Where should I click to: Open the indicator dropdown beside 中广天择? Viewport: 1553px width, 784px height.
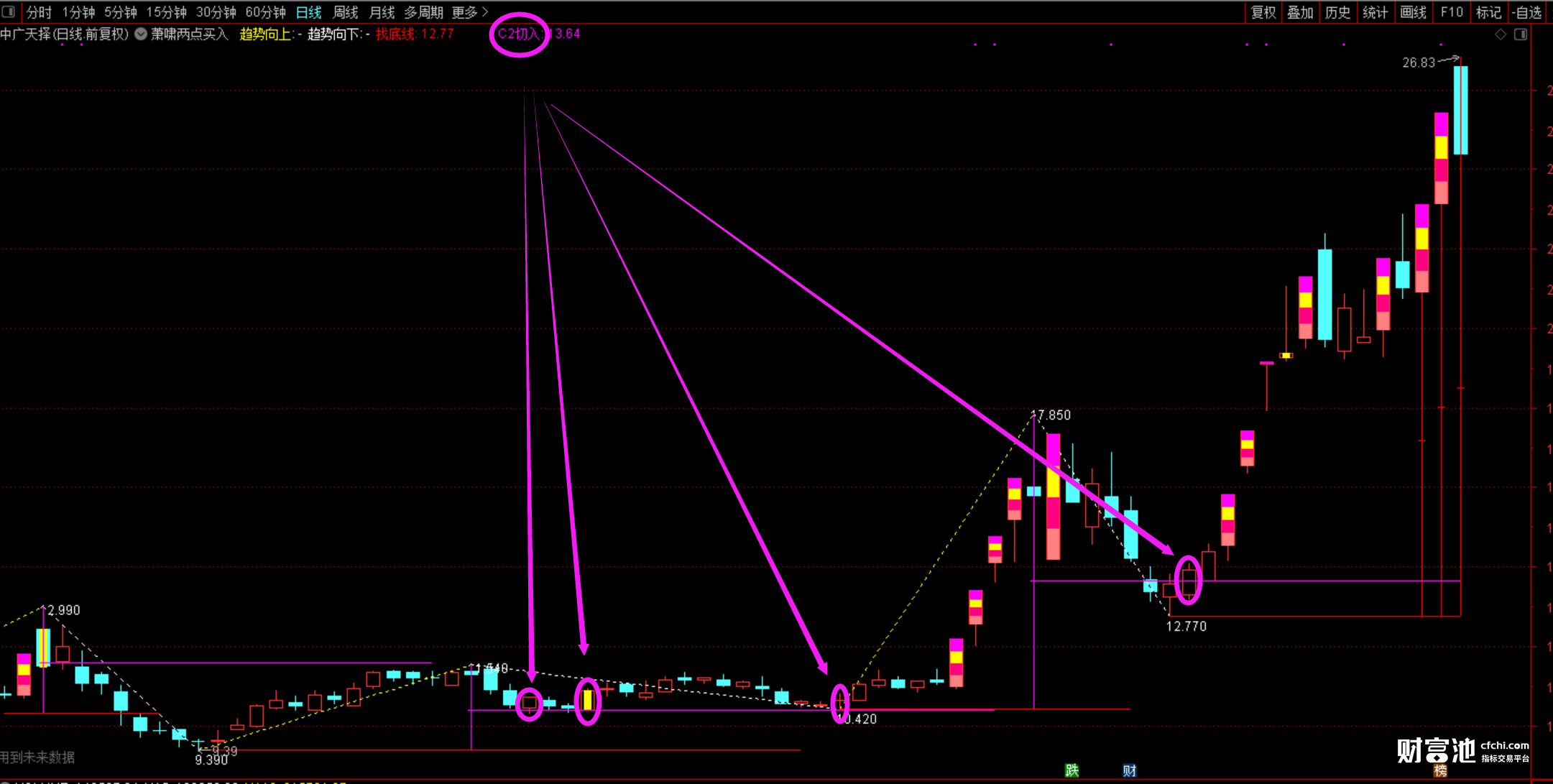point(141,34)
